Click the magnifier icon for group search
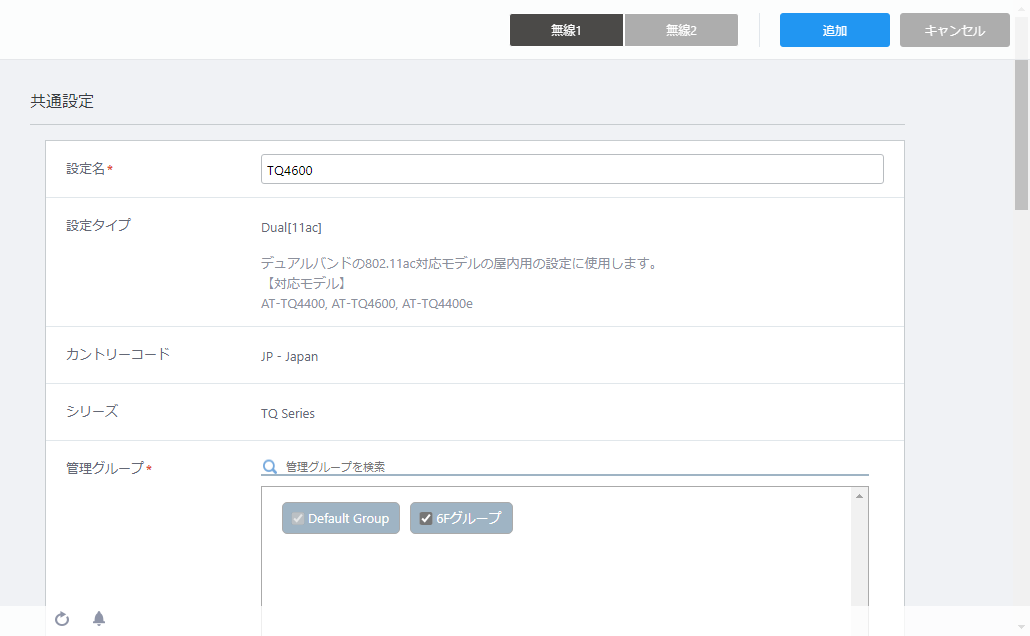 coord(269,466)
